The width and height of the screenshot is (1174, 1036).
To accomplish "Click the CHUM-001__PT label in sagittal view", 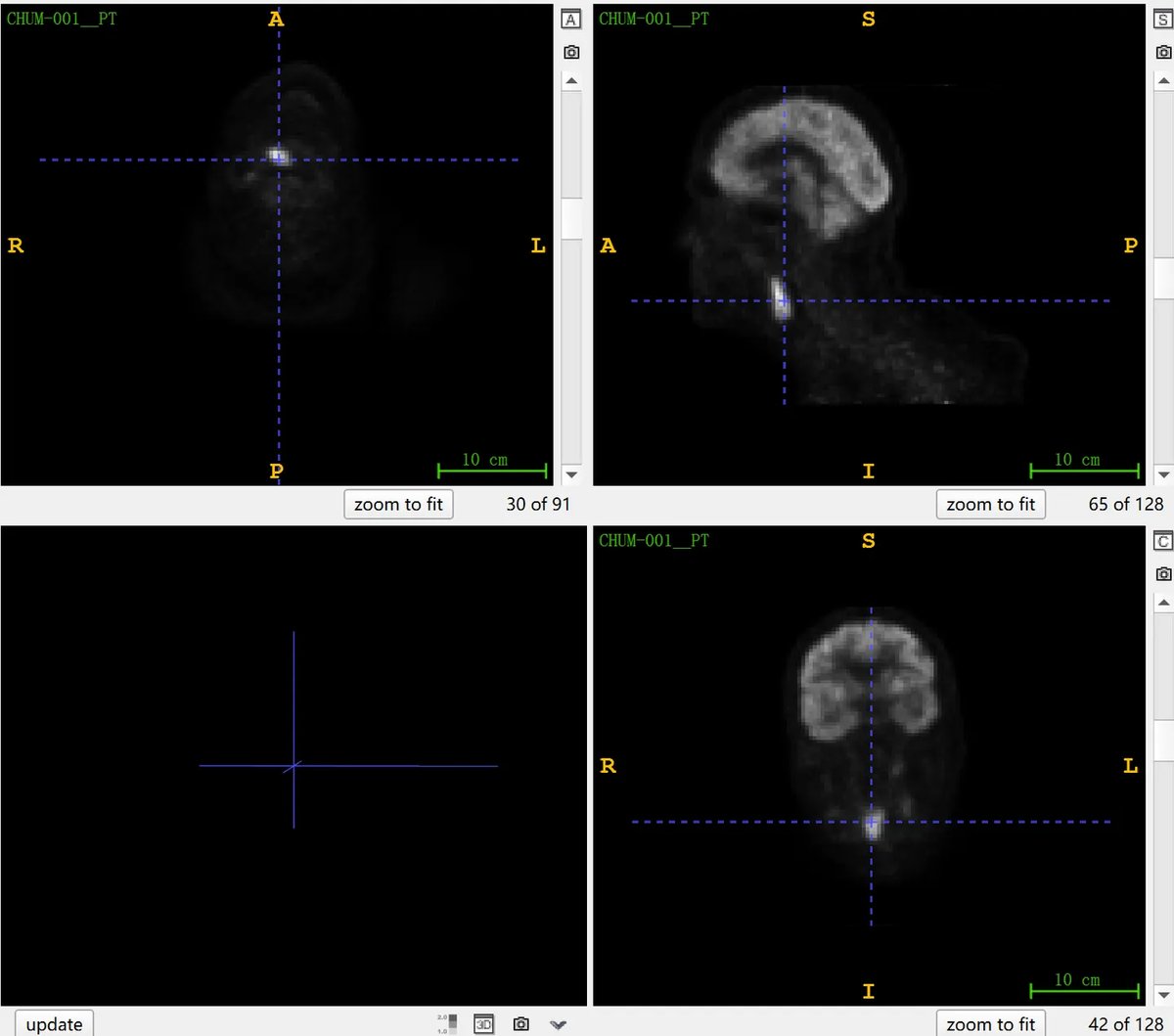I will tap(654, 19).
